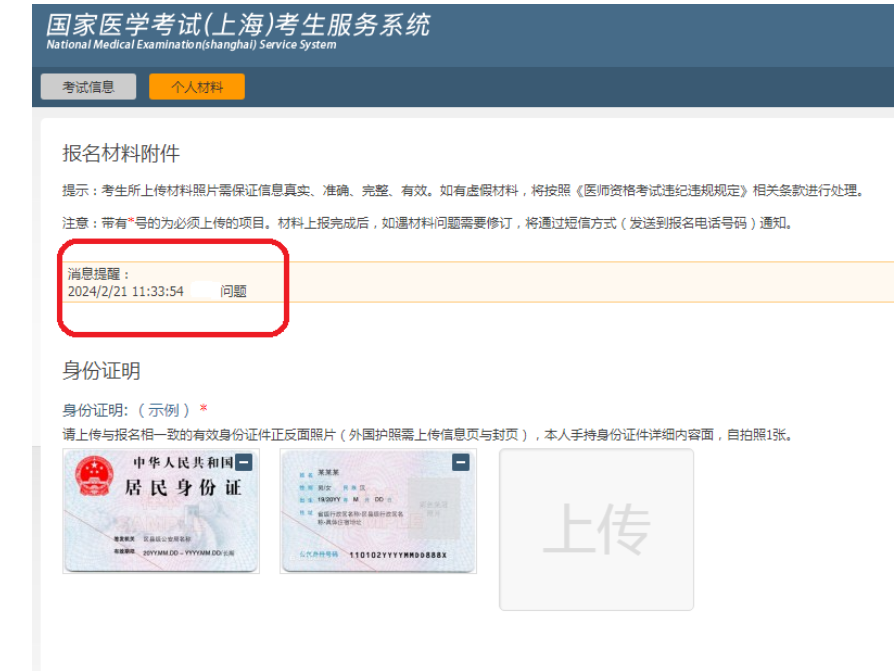Switch to the 考试信息 tab
The width and height of the screenshot is (894, 671).
88,87
